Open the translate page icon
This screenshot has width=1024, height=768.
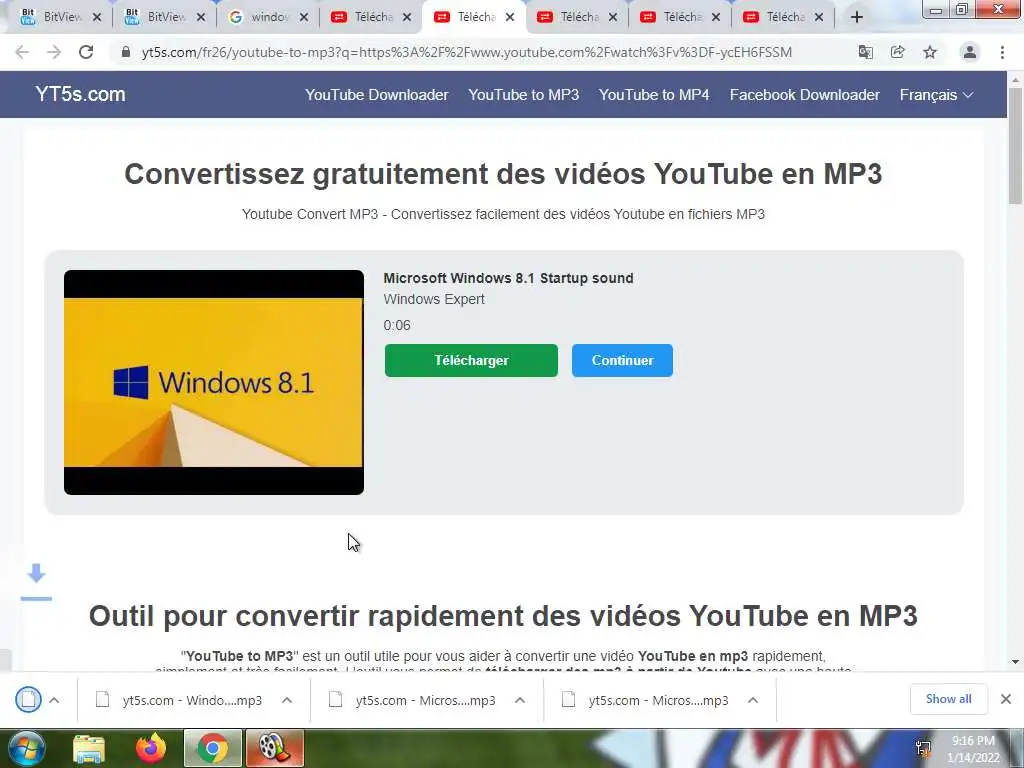pos(865,52)
